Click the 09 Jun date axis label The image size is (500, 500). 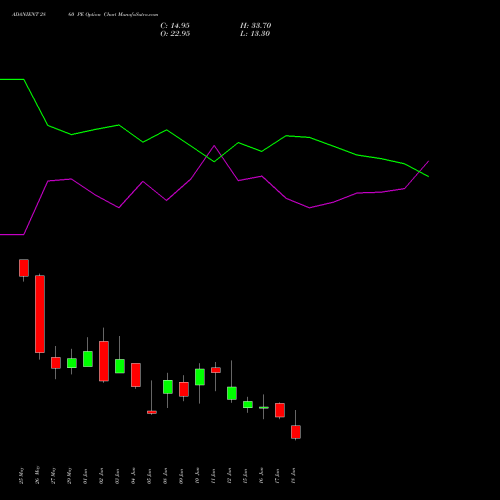[x=182, y=475]
